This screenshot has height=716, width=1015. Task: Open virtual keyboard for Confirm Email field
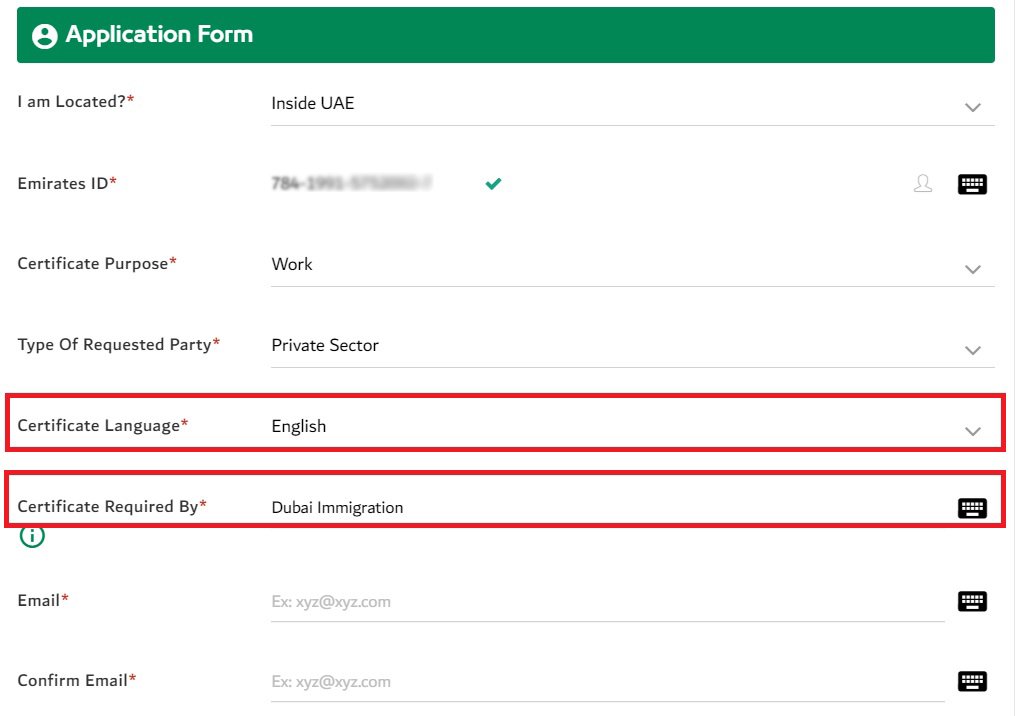click(x=972, y=681)
